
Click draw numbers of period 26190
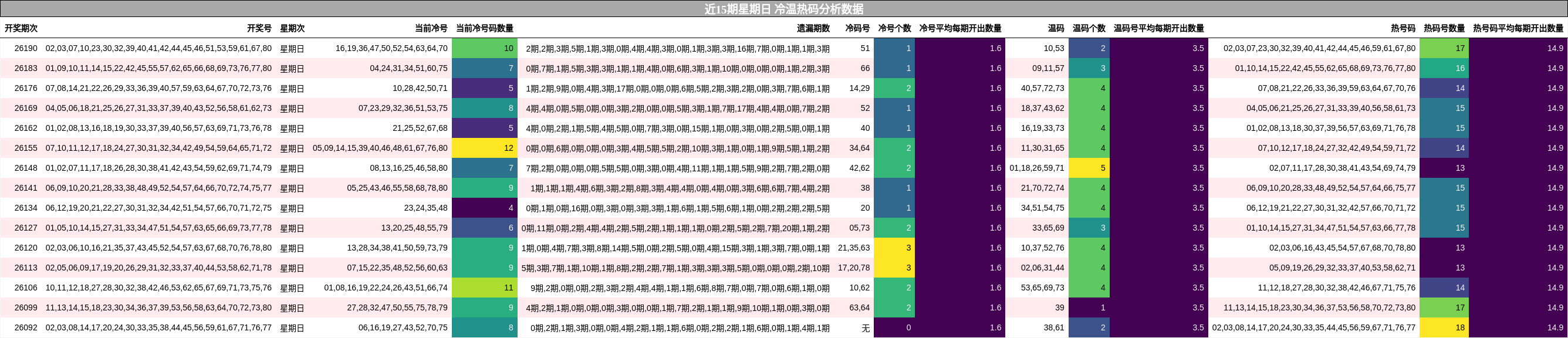click(158, 48)
